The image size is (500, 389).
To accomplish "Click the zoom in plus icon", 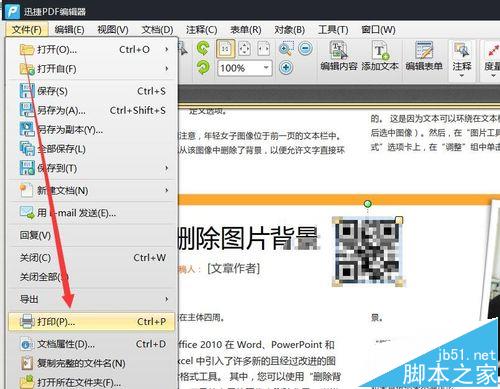I will click(x=286, y=68).
